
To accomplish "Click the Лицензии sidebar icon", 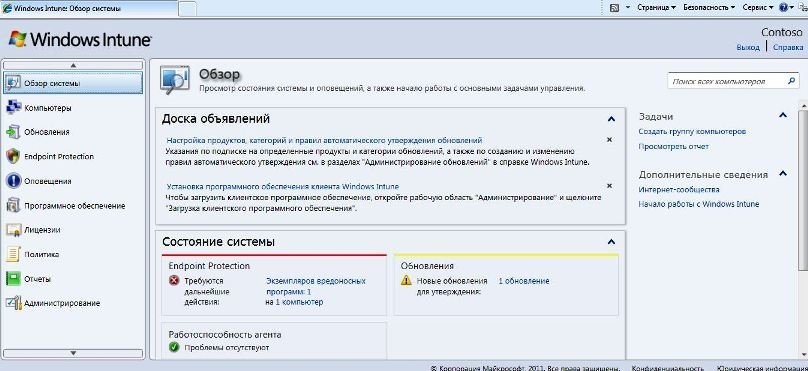I will 13,230.
